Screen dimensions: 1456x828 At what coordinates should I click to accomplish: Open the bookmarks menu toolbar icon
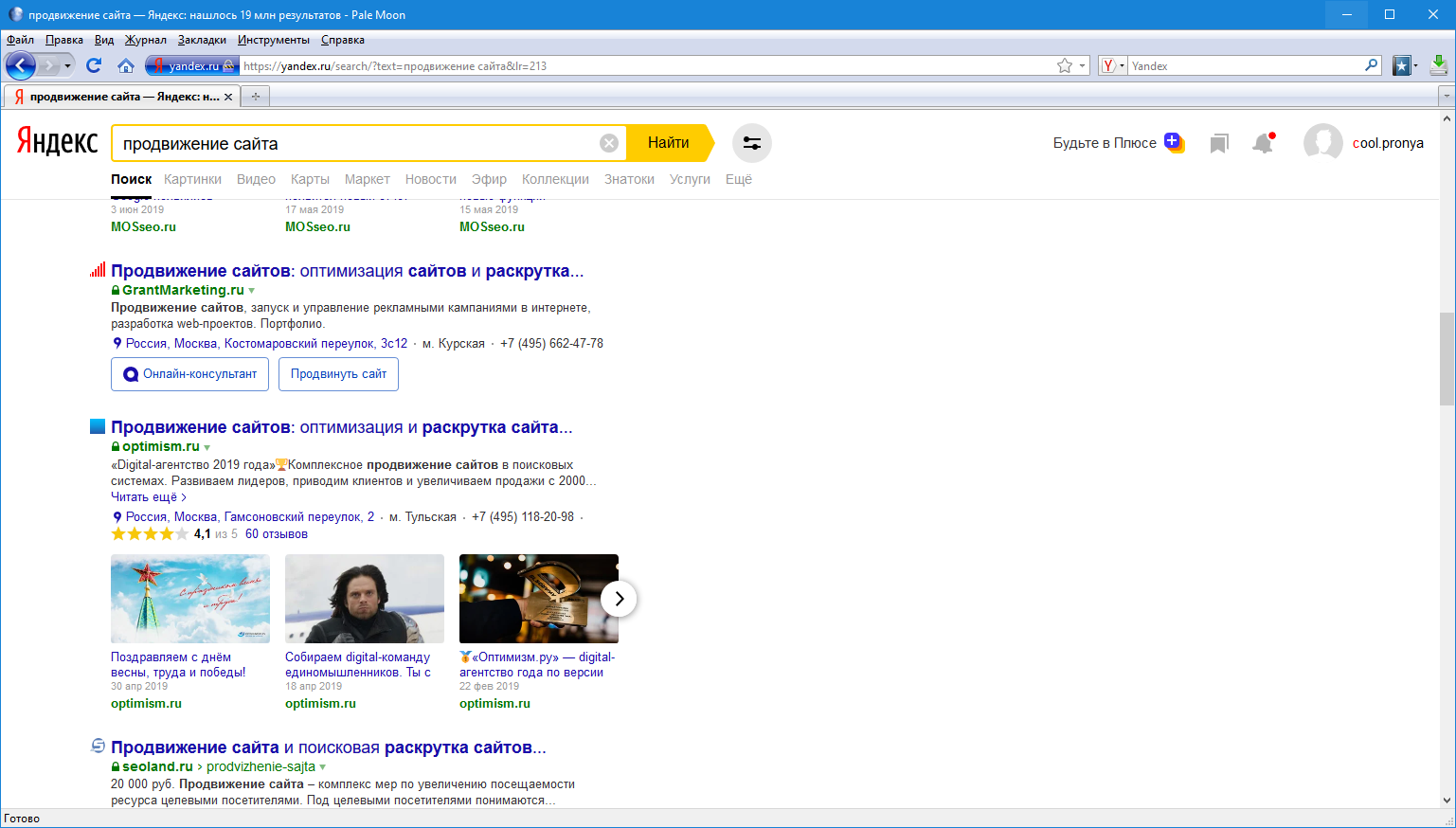point(1402,65)
